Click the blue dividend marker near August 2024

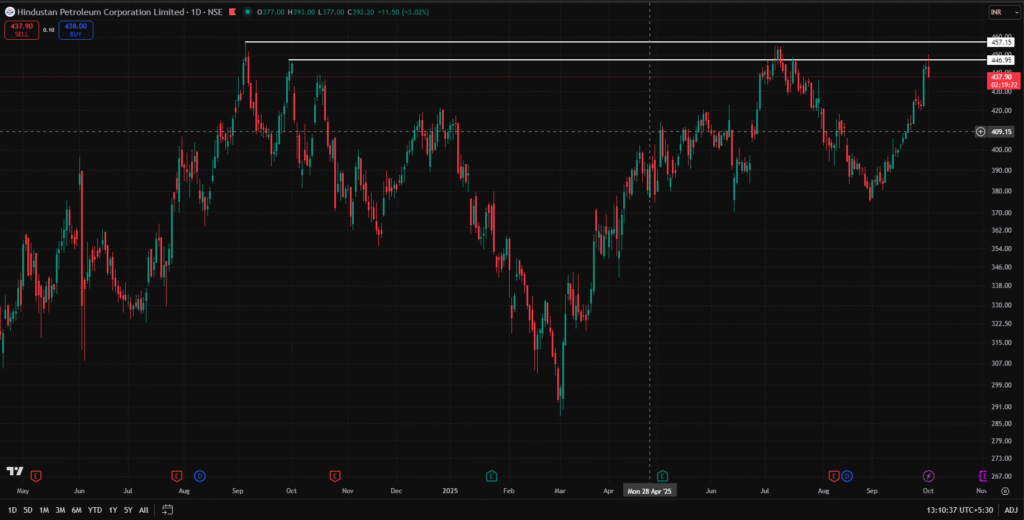click(x=199, y=475)
